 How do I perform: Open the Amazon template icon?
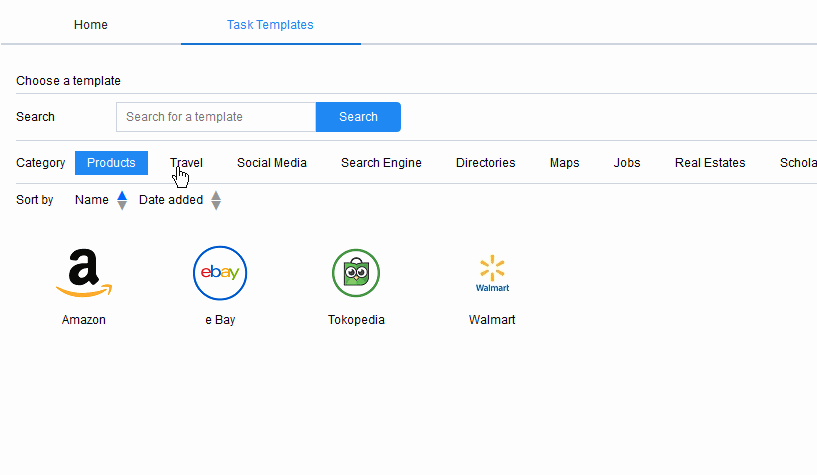[x=84, y=274]
